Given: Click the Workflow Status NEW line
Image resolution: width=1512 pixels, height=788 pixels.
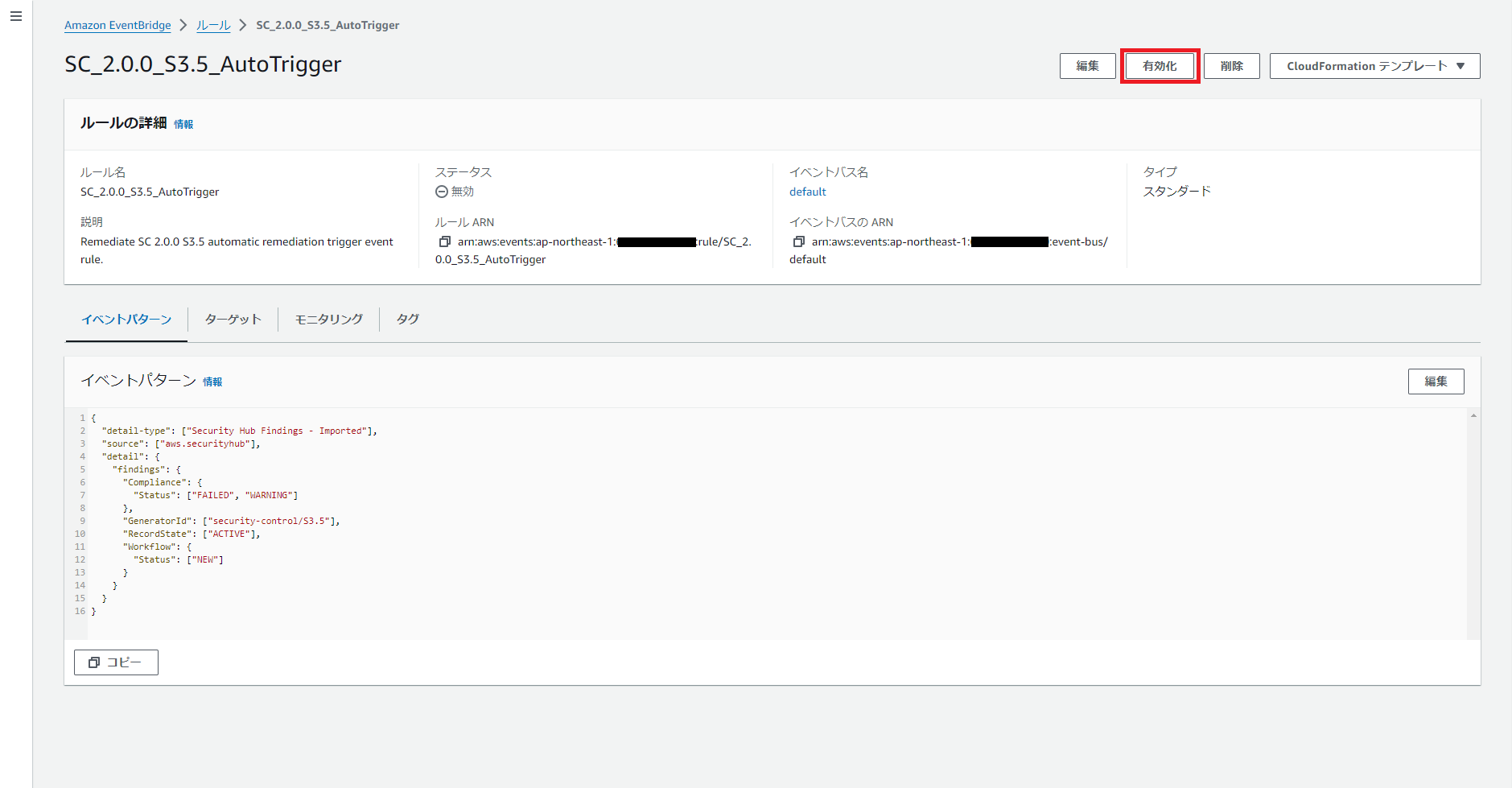Looking at the screenshot, I should (x=179, y=559).
